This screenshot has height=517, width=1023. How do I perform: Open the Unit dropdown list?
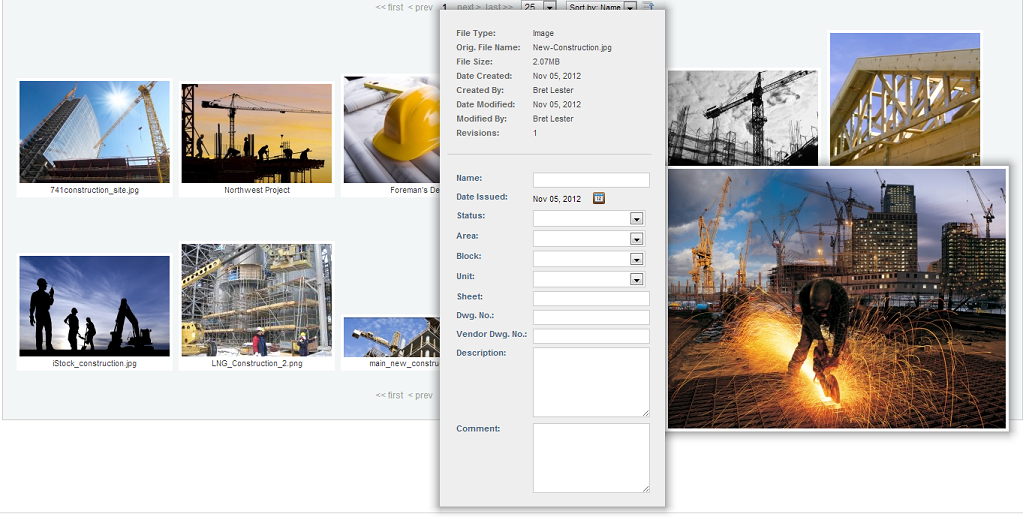636,278
